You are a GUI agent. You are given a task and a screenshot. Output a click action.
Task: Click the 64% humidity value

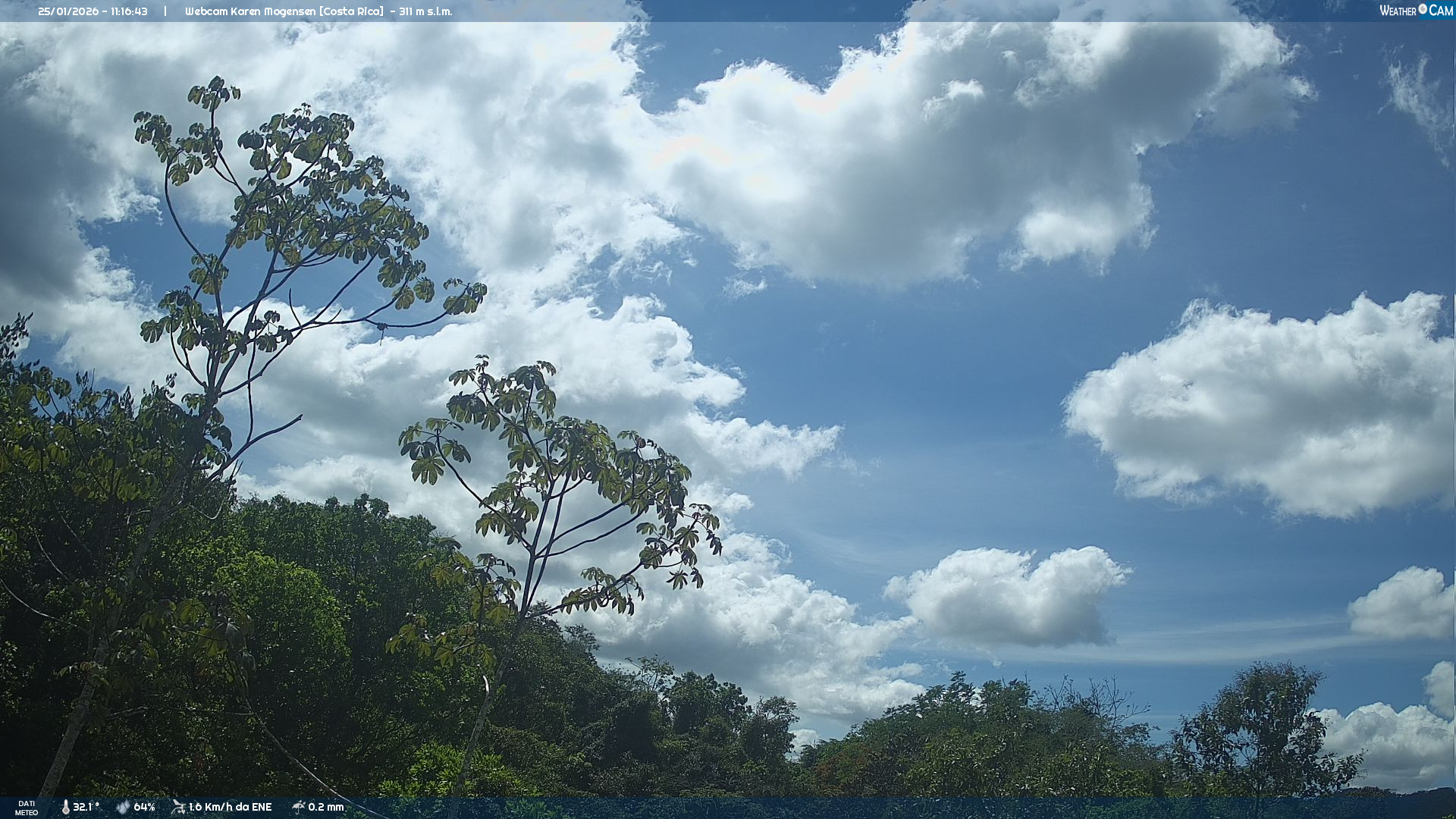point(144,807)
